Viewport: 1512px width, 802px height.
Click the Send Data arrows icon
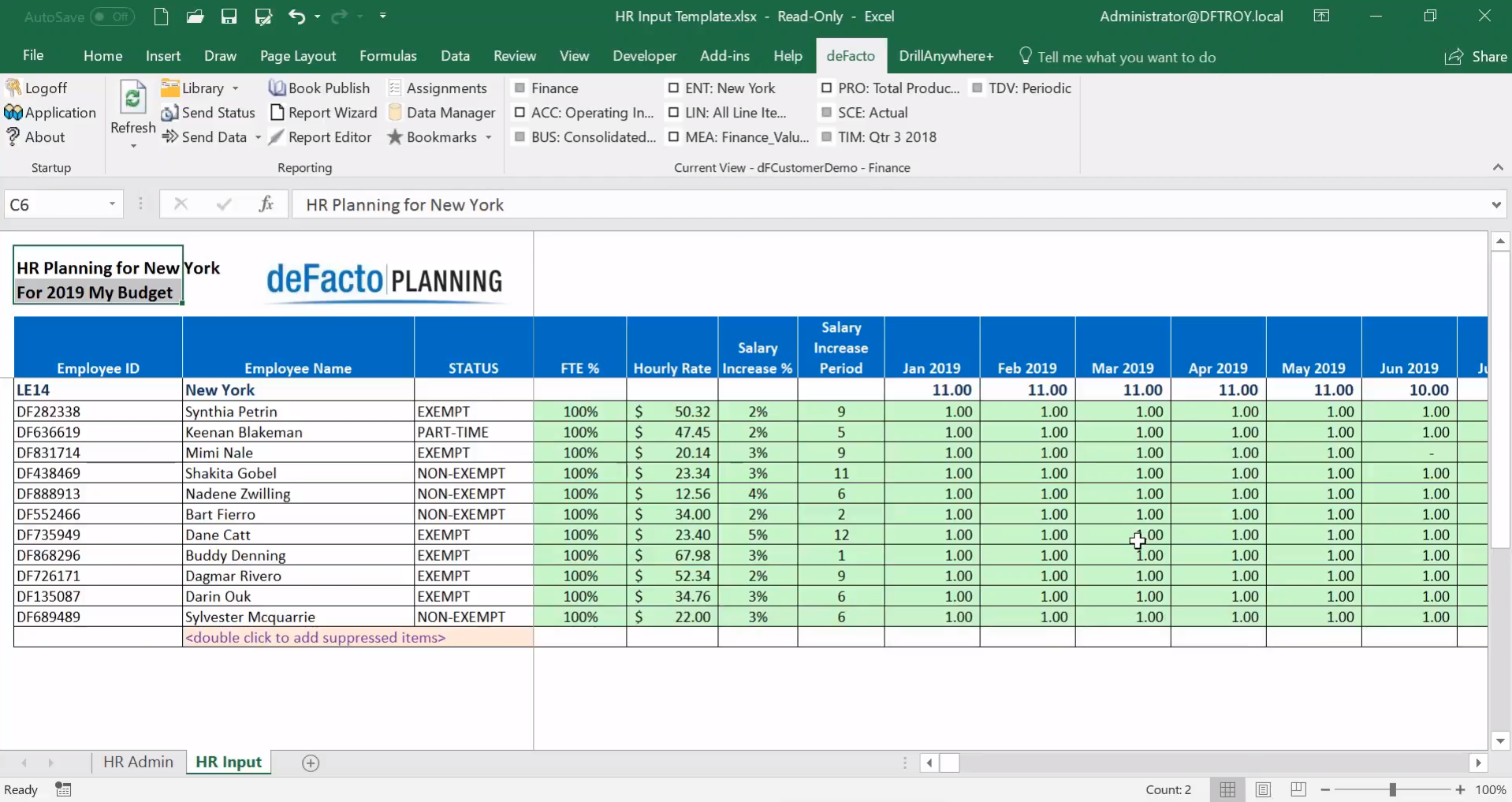(169, 137)
